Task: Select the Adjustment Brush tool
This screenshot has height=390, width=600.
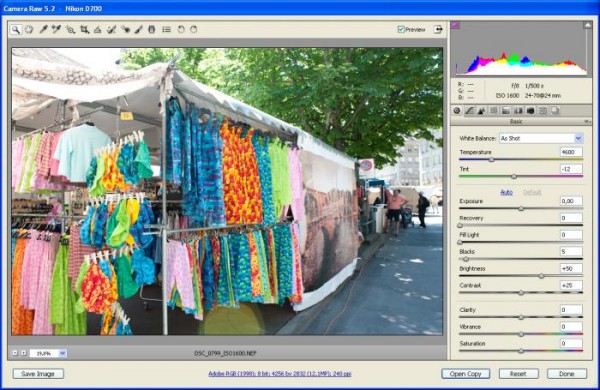Action: point(139,29)
